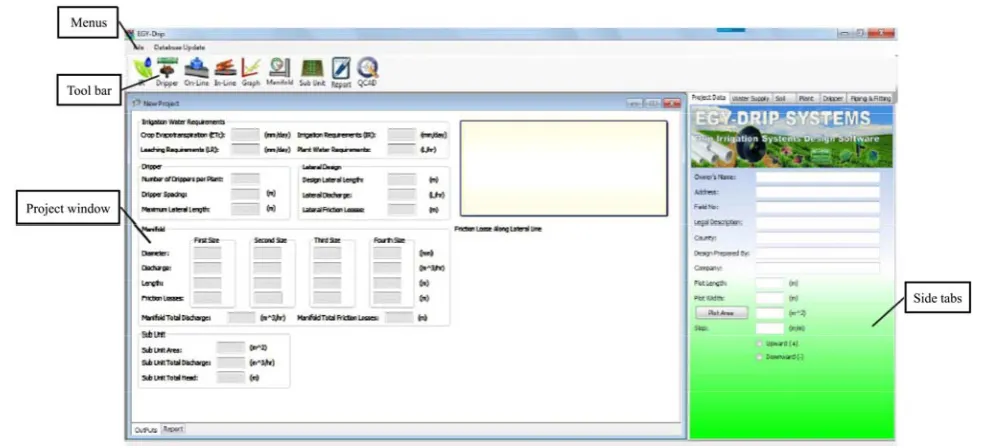The image size is (981, 448).
Task: Click the Plot Area button
Action: click(x=721, y=312)
